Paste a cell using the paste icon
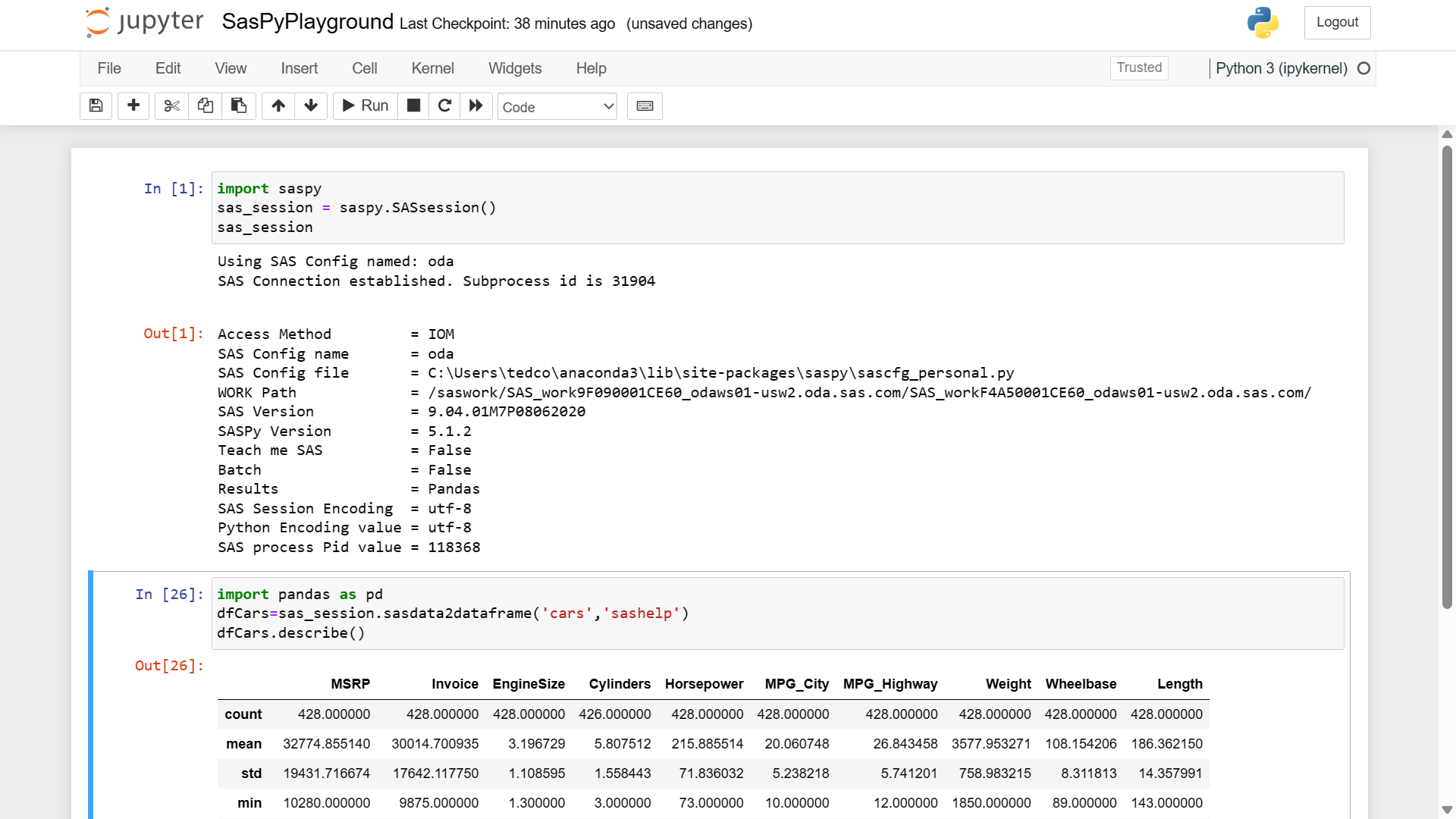The height and width of the screenshot is (819, 1456). [239, 106]
